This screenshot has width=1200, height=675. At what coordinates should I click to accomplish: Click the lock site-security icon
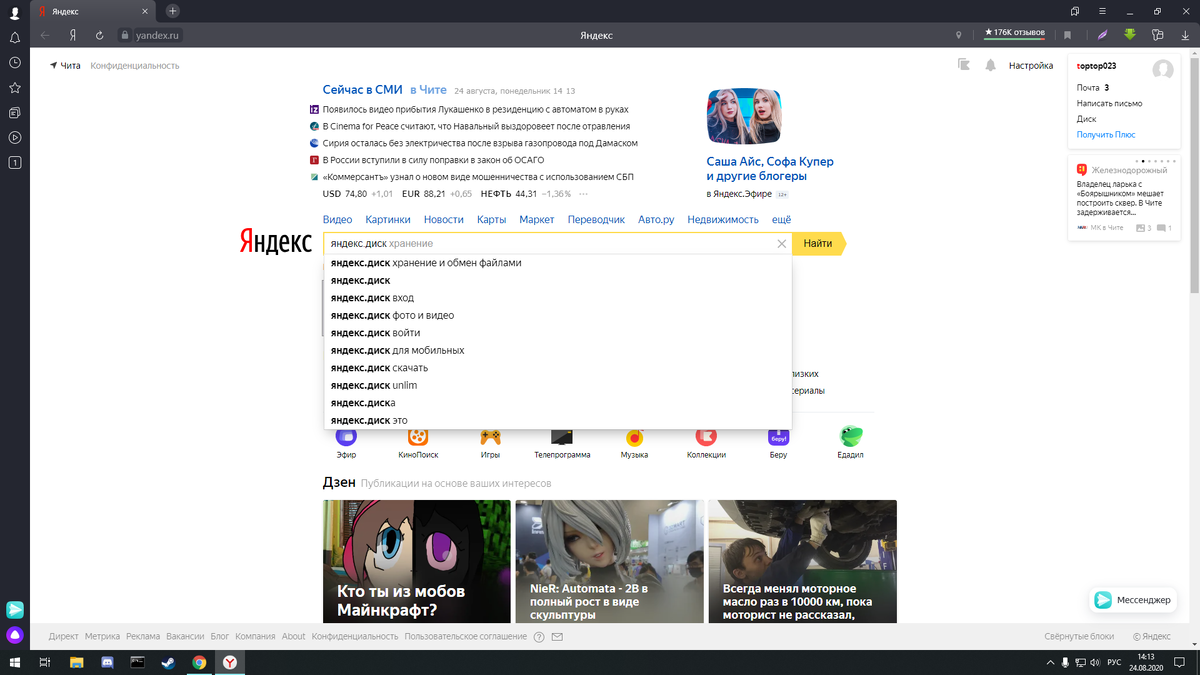125,35
